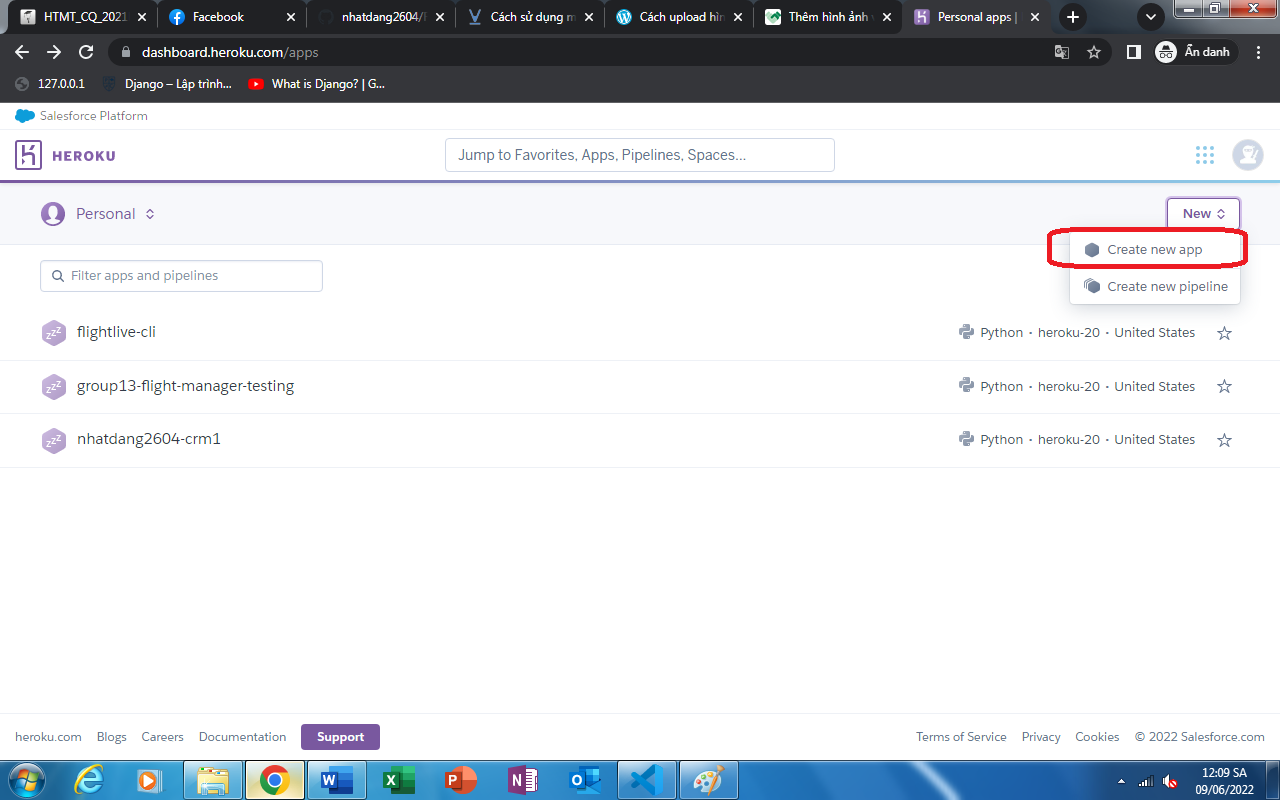Open a new browser tab with plus
The width and height of the screenshot is (1280, 800).
(x=1073, y=17)
